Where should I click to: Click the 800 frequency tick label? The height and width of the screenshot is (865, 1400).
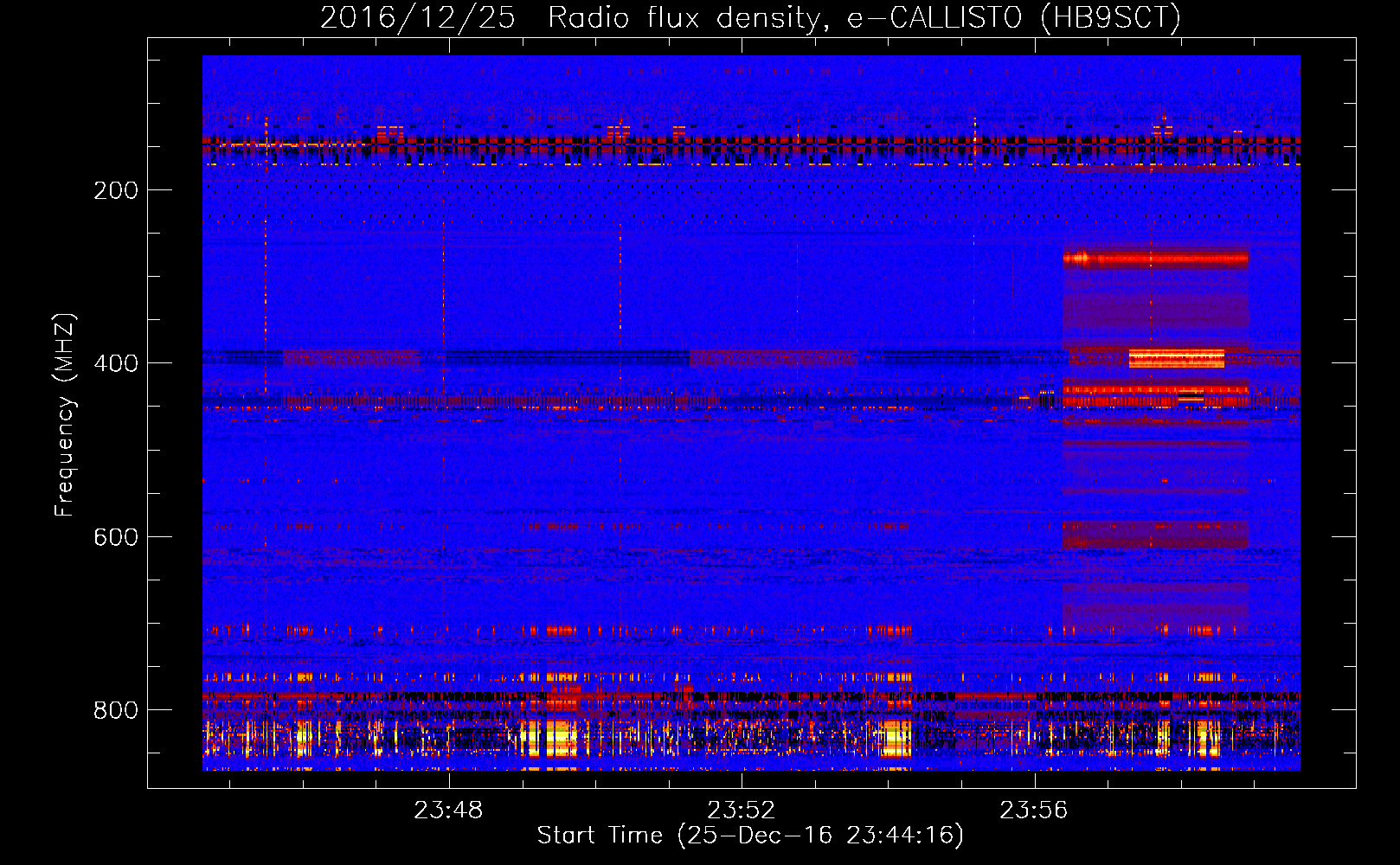click(115, 710)
